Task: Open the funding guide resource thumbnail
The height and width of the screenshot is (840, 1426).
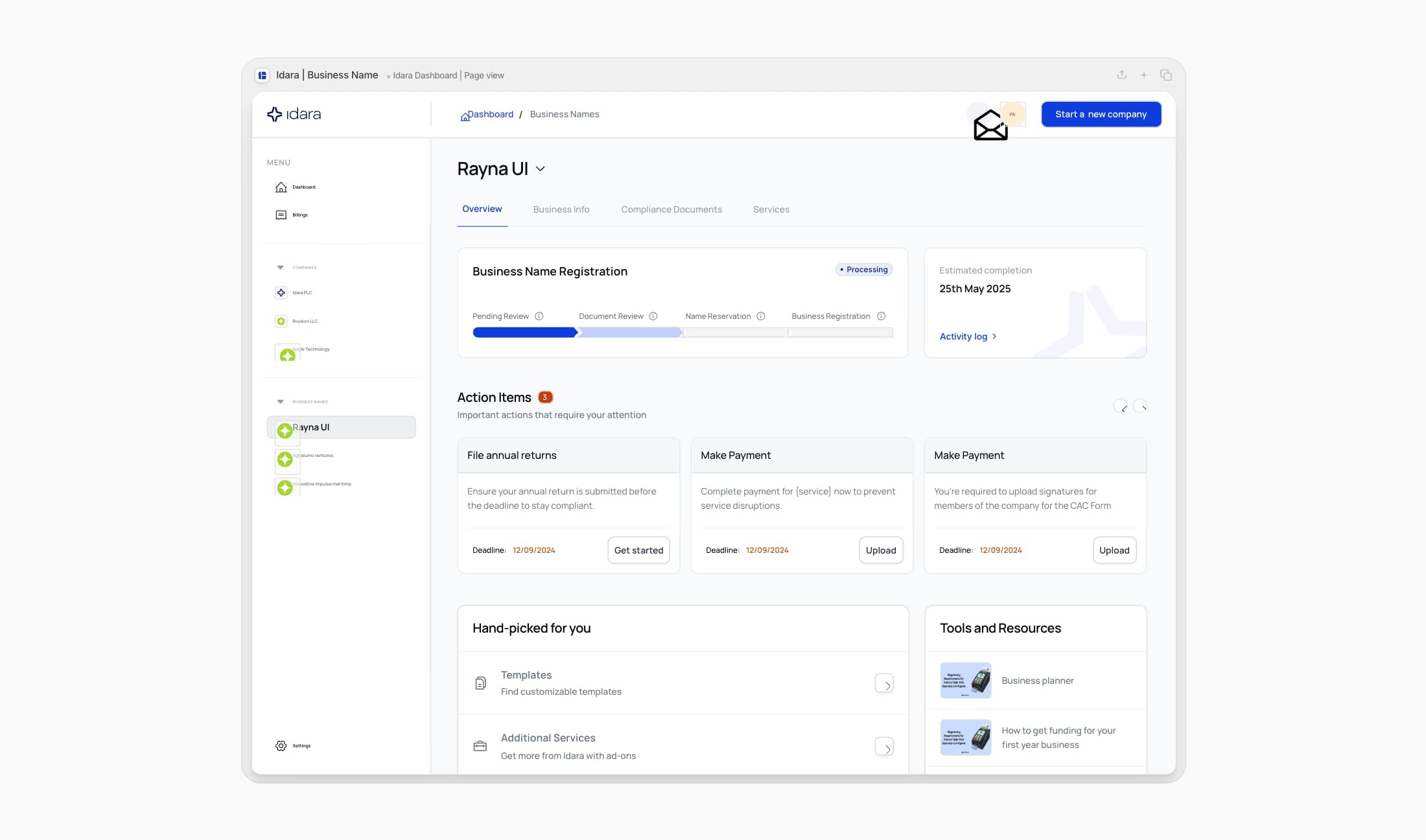Action: coord(966,738)
